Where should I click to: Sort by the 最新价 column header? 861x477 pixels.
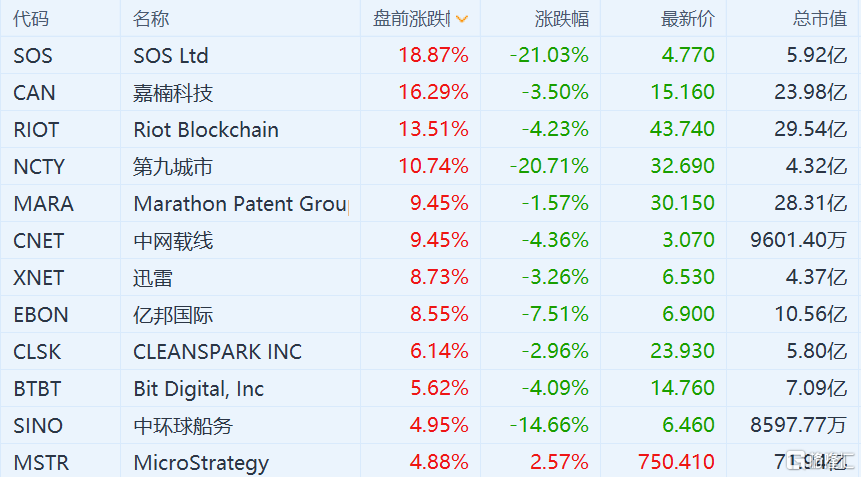(687, 19)
